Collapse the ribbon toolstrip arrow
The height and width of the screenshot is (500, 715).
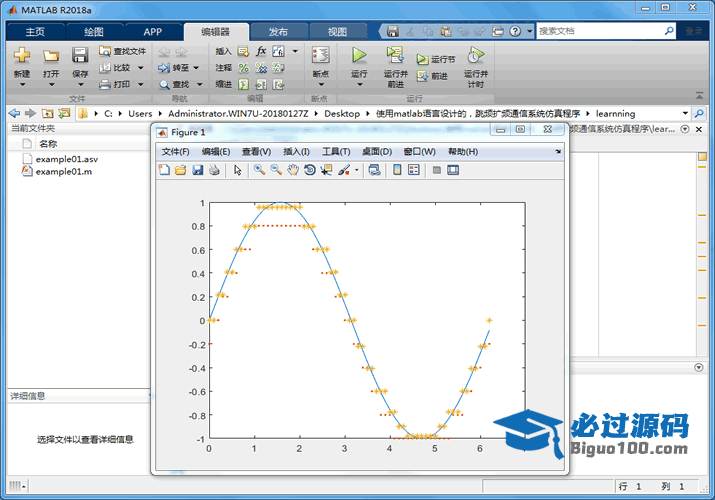(x=699, y=95)
